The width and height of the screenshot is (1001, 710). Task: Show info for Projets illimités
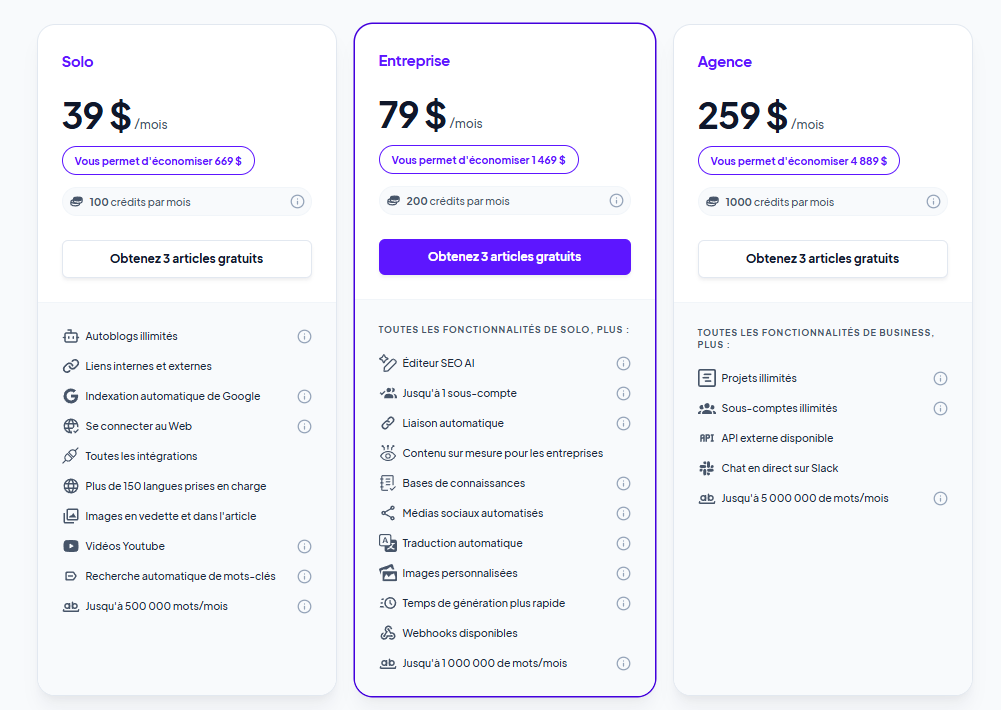[x=940, y=379]
